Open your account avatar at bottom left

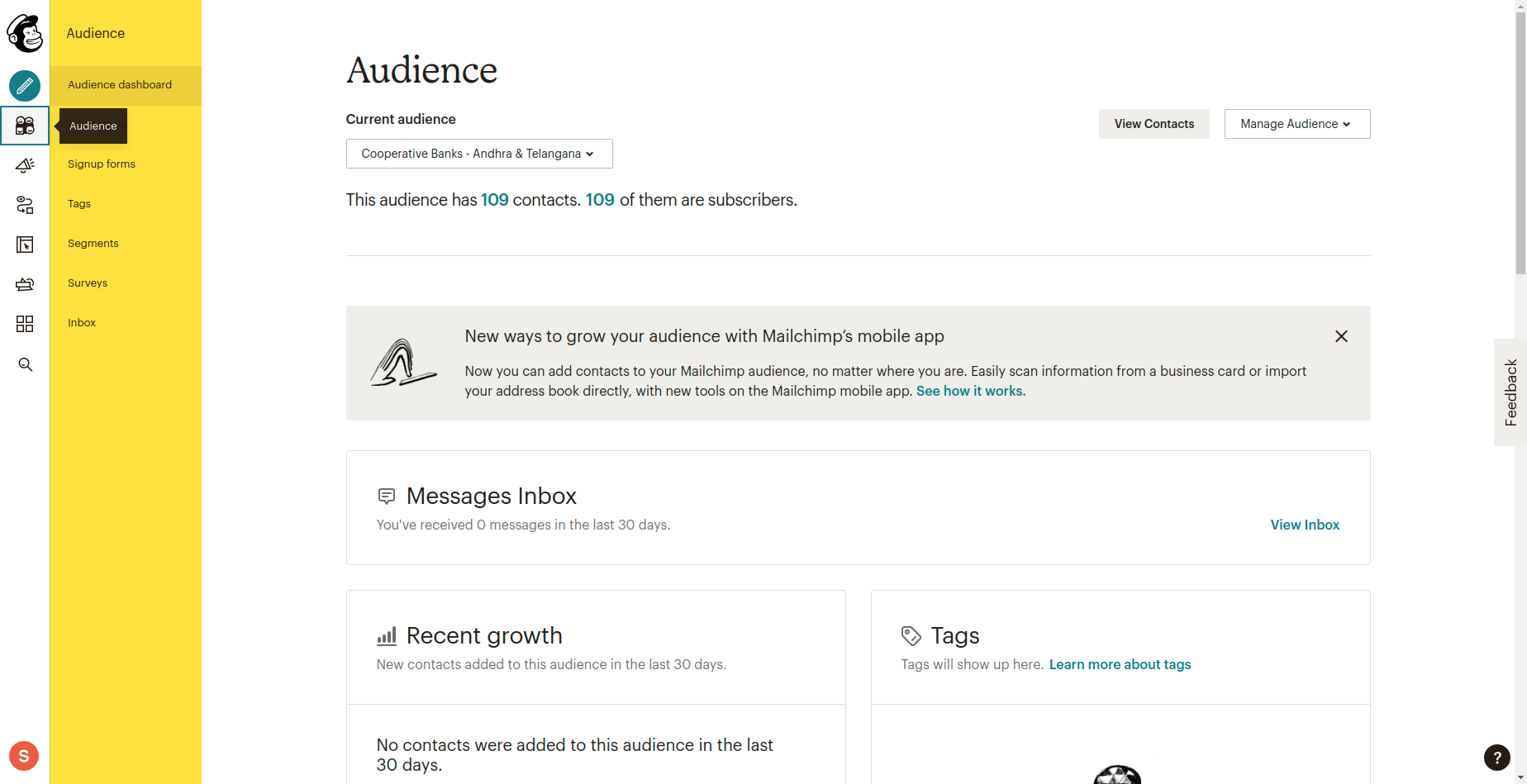(x=23, y=756)
